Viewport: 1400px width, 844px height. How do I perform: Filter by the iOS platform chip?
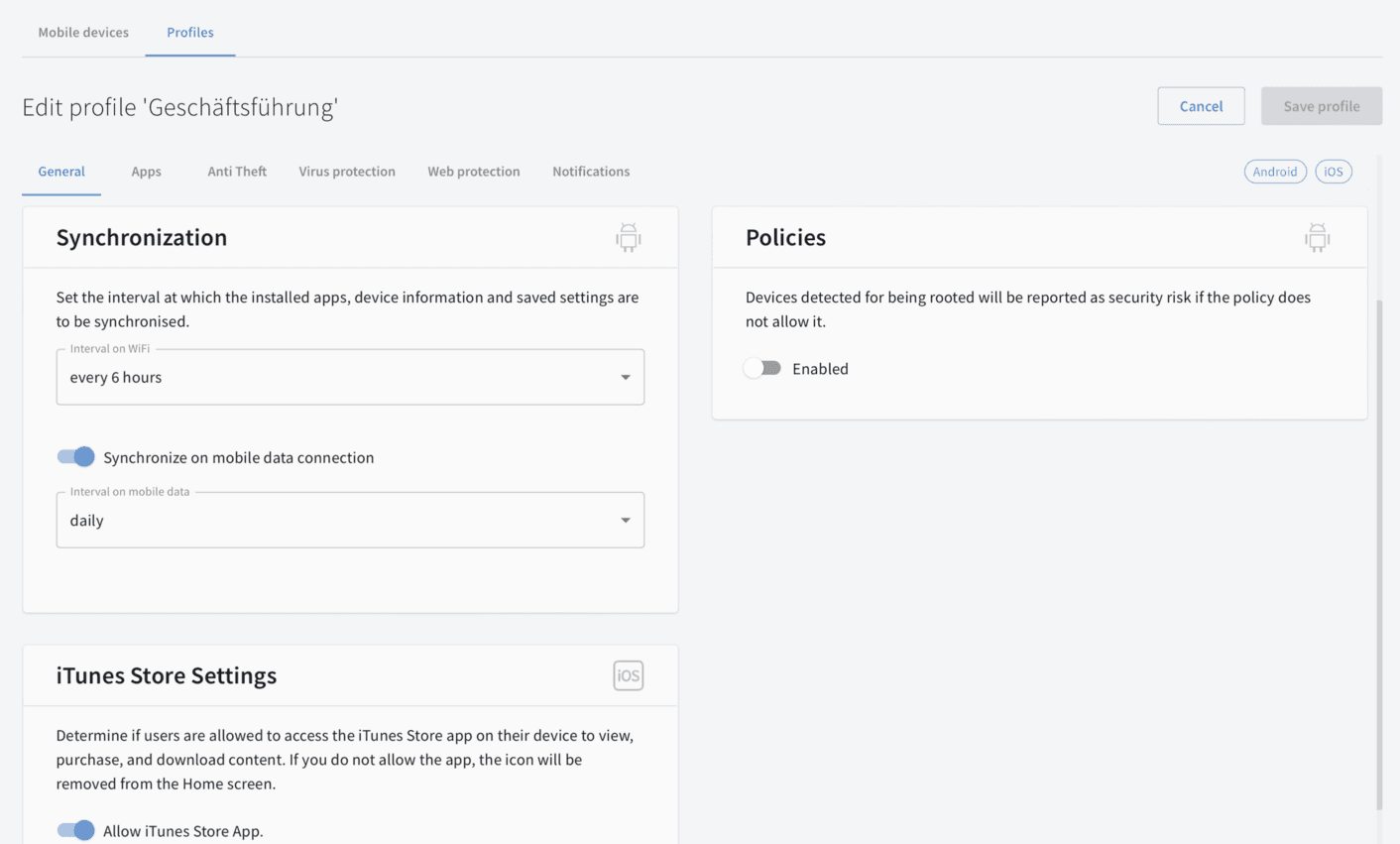click(x=1333, y=172)
